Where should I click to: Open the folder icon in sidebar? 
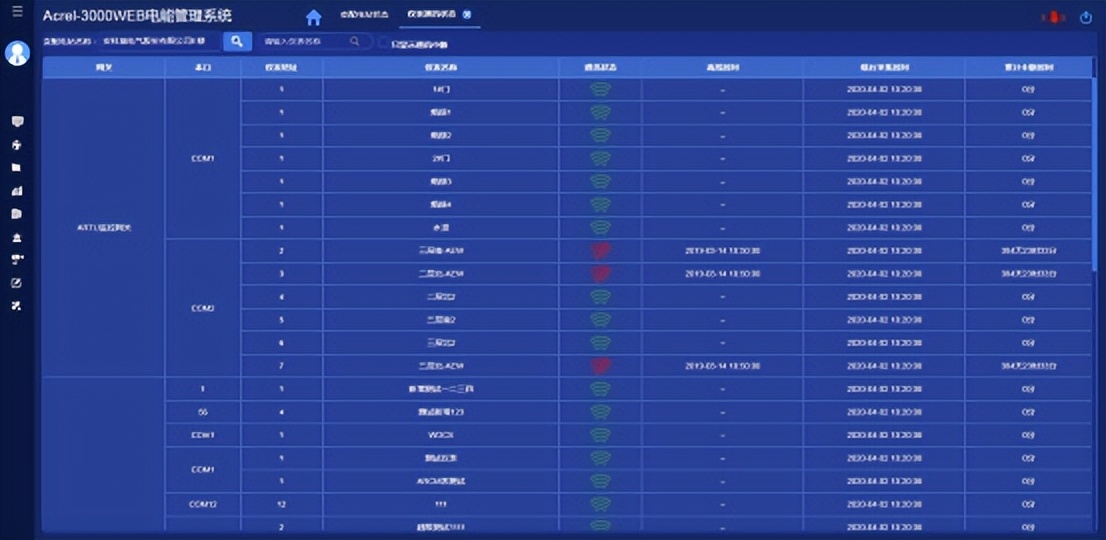[17, 167]
